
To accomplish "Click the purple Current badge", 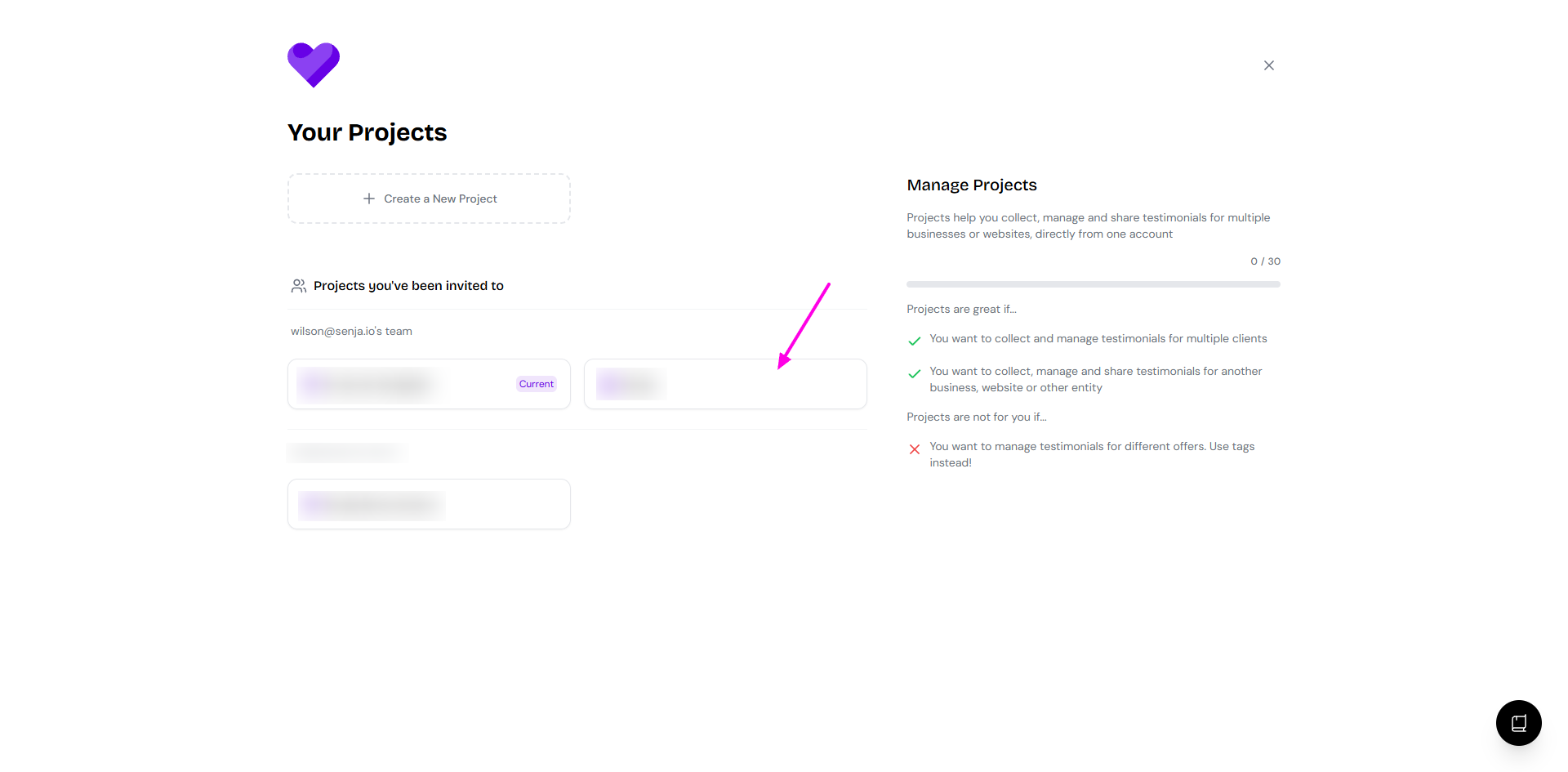I will click(536, 384).
